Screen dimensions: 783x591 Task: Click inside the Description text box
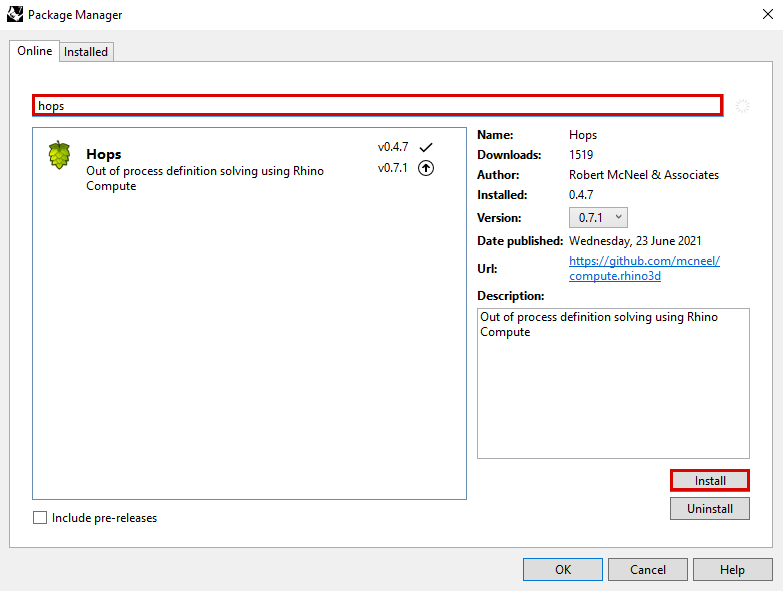613,383
